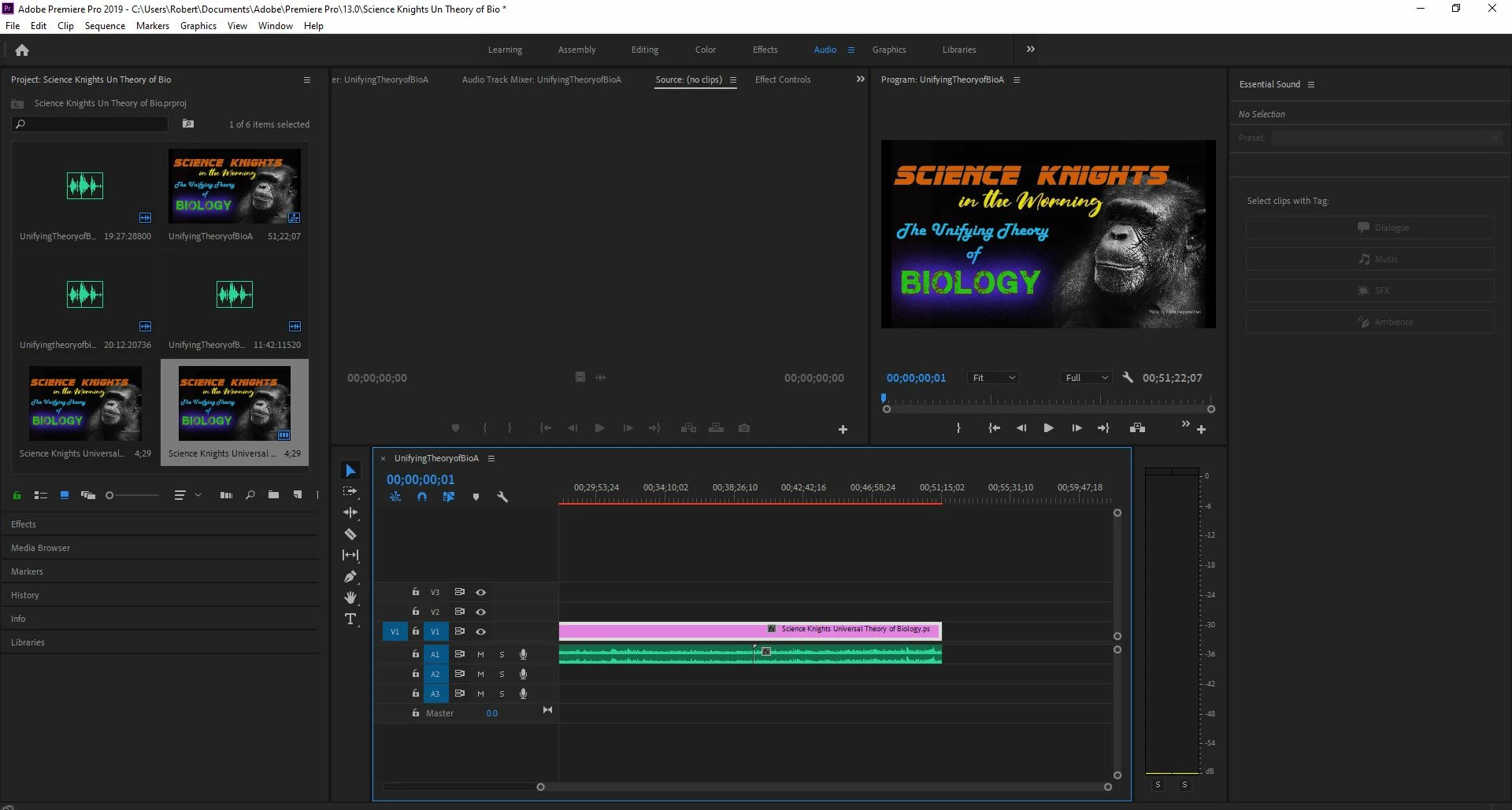This screenshot has height=810, width=1512.
Task: Switch Project panel to icon view
Action: click(65, 495)
